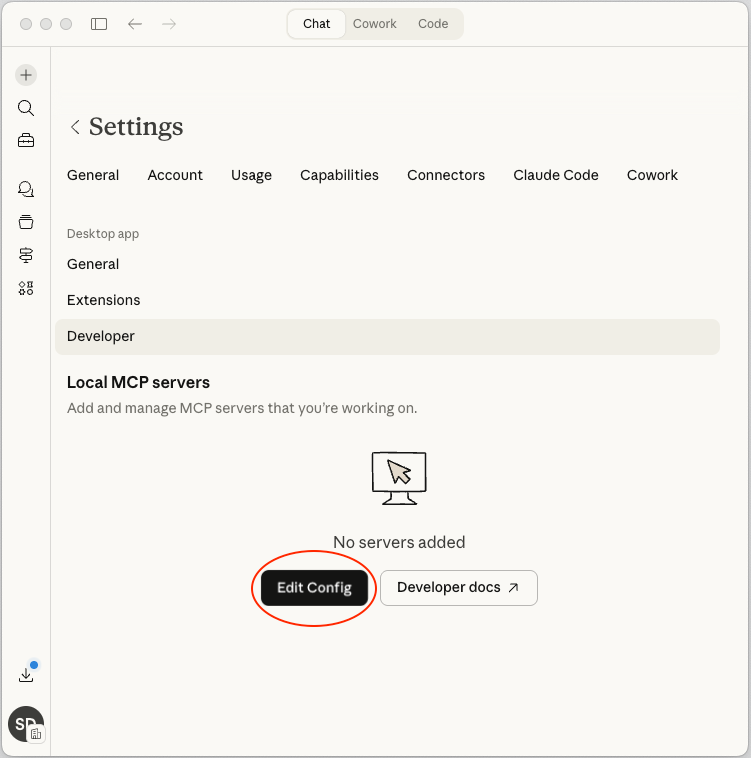The height and width of the screenshot is (758, 751).
Task: Open the signpost icon in sidebar
Action: [x=26, y=255]
